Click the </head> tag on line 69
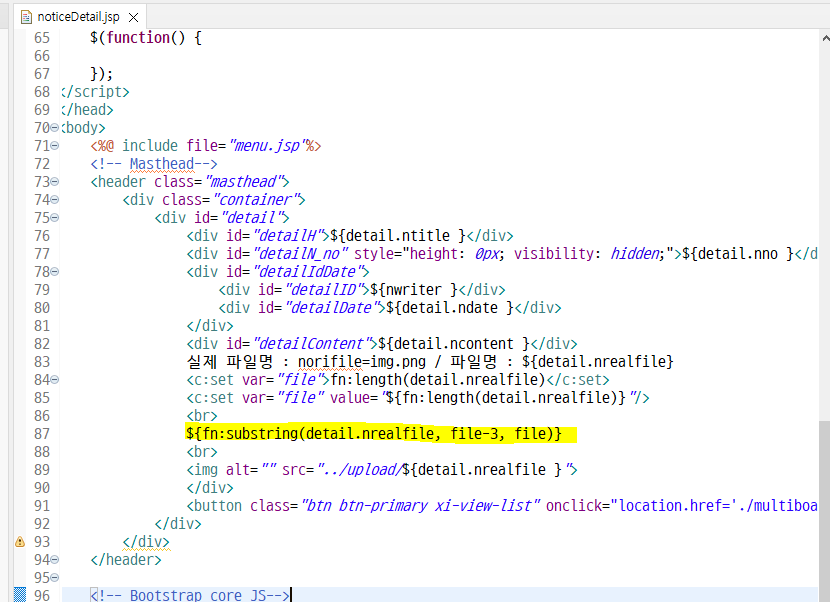The width and height of the screenshot is (830, 602). click(87, 110)
